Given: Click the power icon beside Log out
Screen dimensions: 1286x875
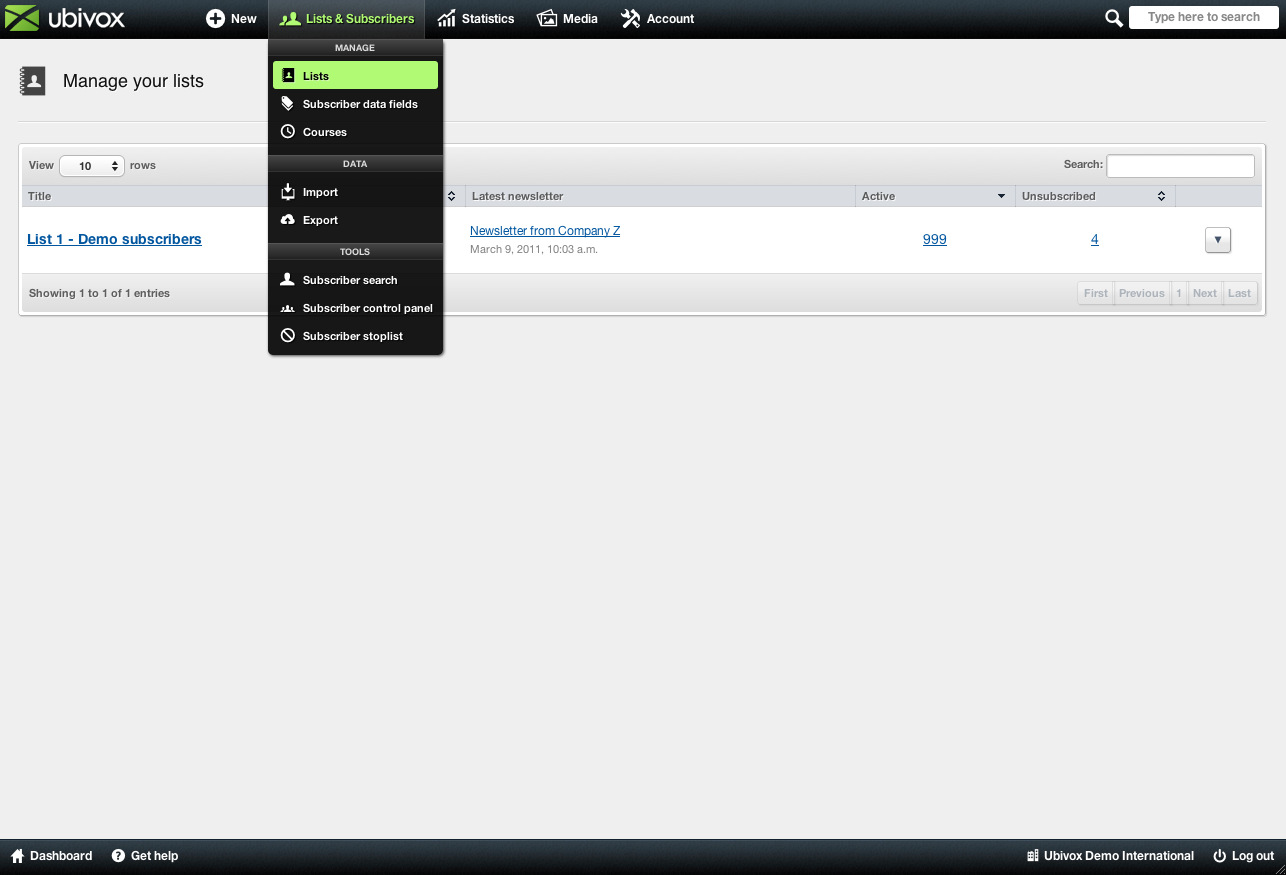Looking at the screenshot, I should coord(1219,856).
